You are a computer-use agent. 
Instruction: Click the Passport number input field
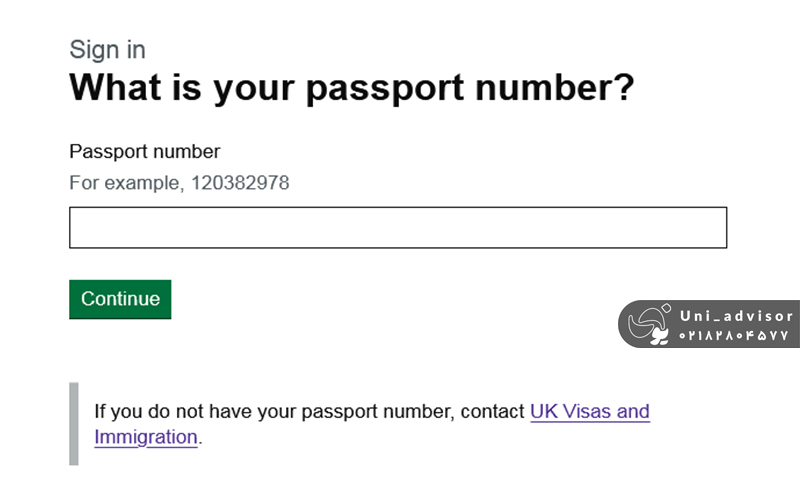(397, 228)
